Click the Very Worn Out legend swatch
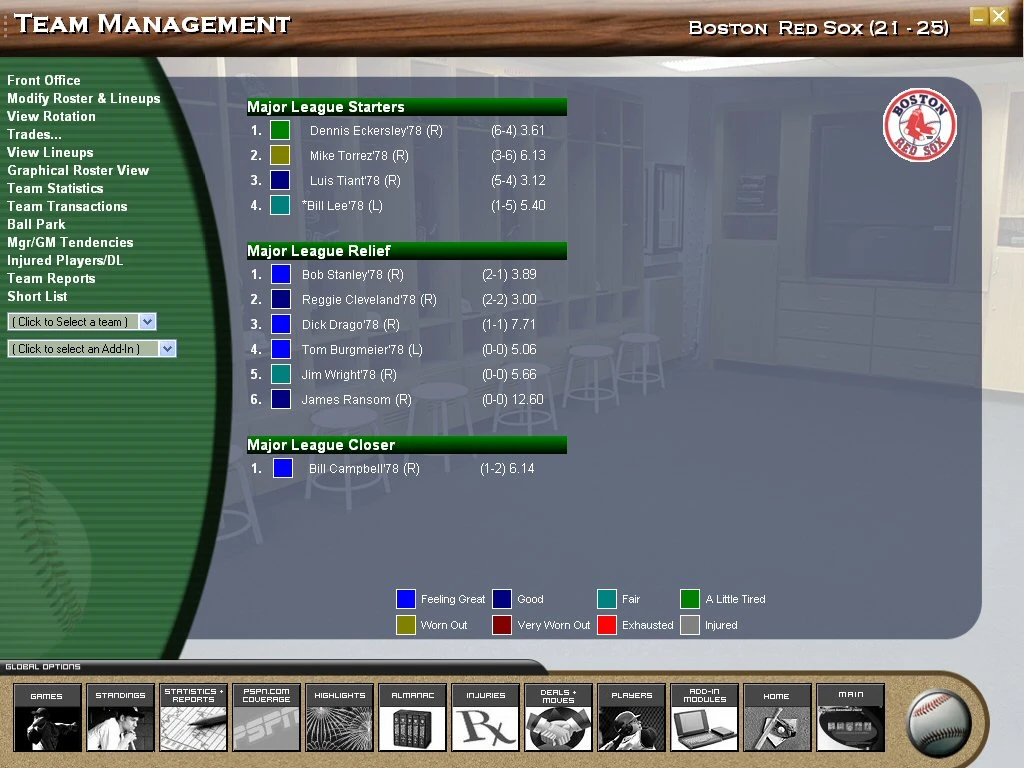The width and height of the screenshot is (1024, 768). pyautogui.click(x=502, y=625)
